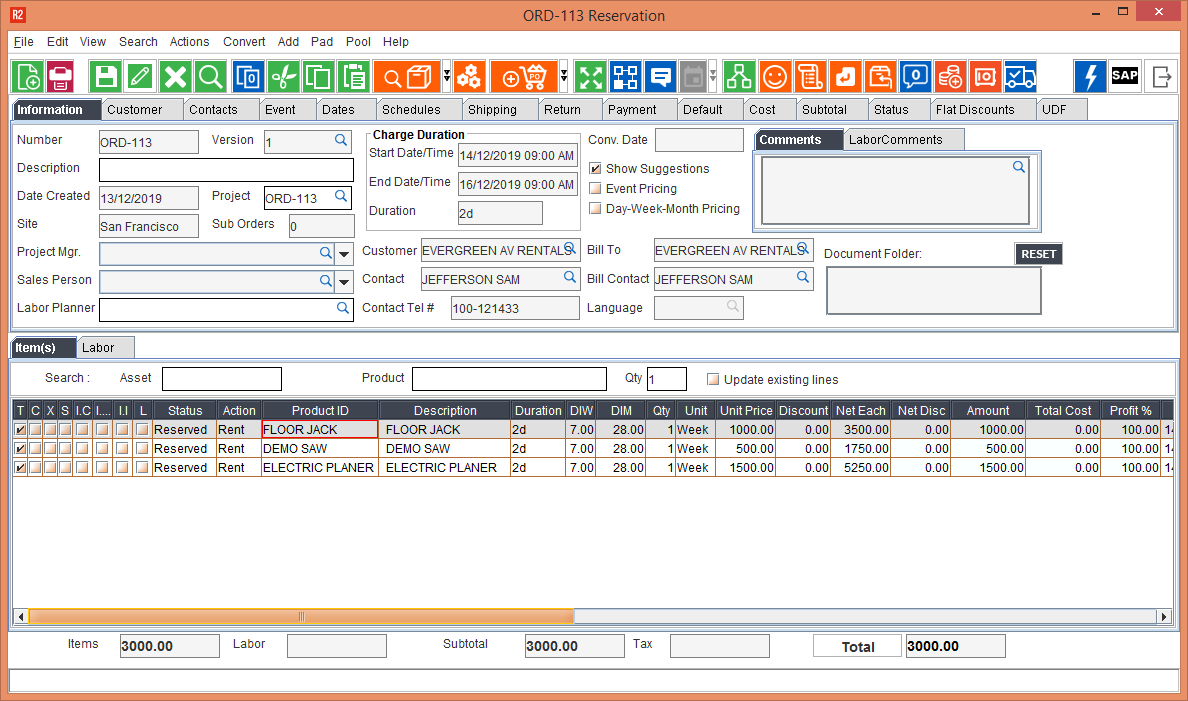Click the green Save floppy disk icon
Image resolution: width=1188 pixels, height=701 pixels.
(x=105, y=77)
